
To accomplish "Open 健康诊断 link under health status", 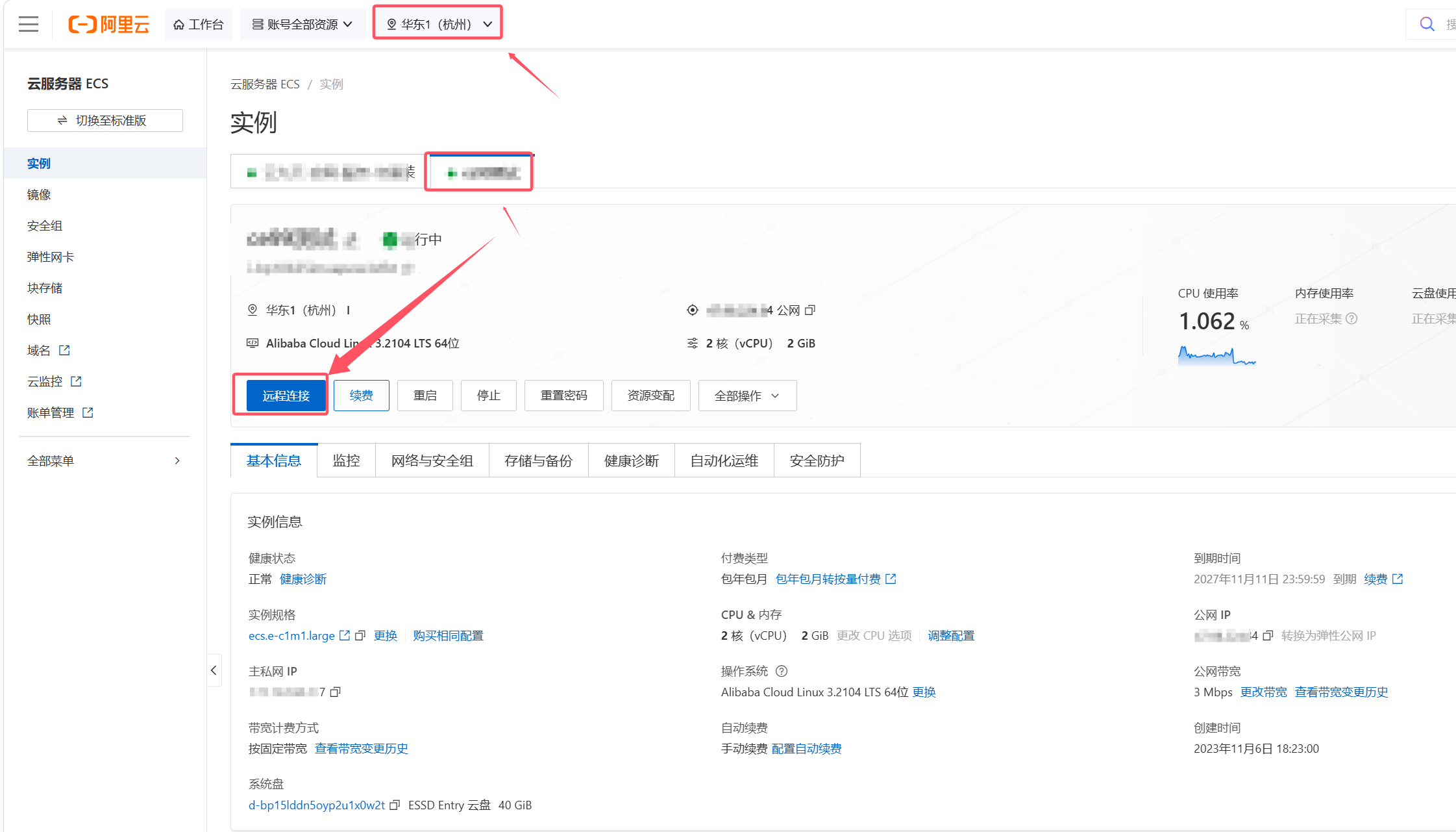I will pyautogui.click(x=303, y=579).
